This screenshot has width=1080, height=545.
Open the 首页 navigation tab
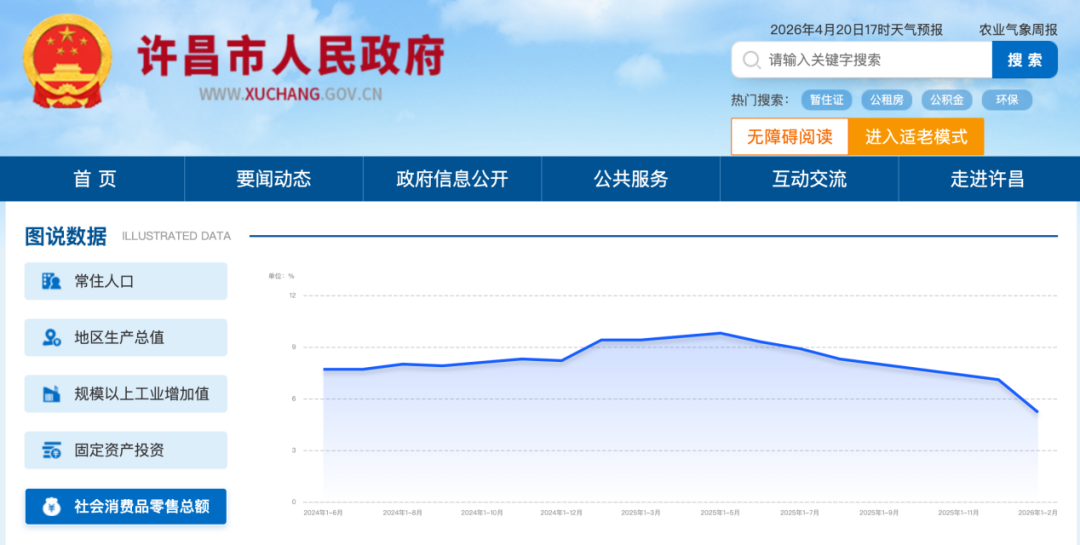click(x=95, y=179)
